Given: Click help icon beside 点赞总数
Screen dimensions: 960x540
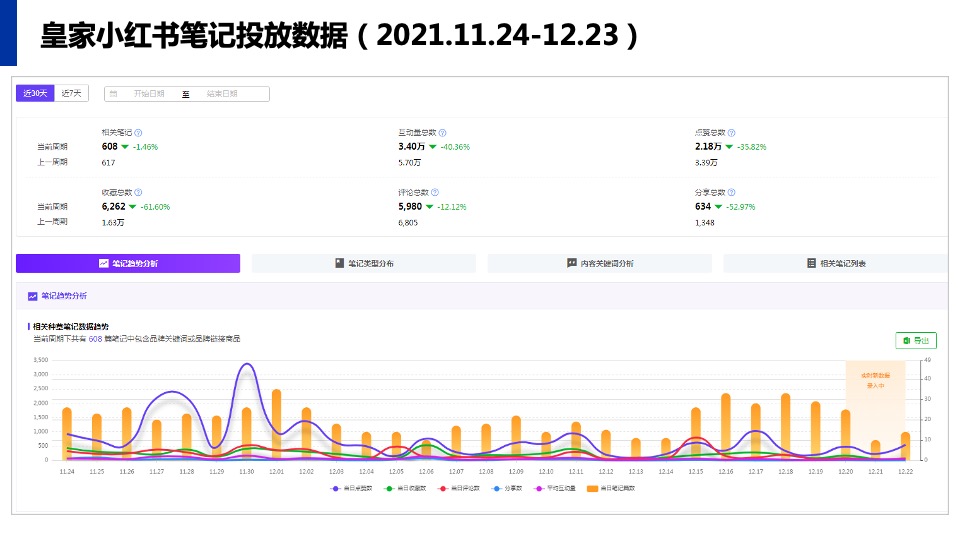Looking at the screenshot, I should (x=732, y=132).
